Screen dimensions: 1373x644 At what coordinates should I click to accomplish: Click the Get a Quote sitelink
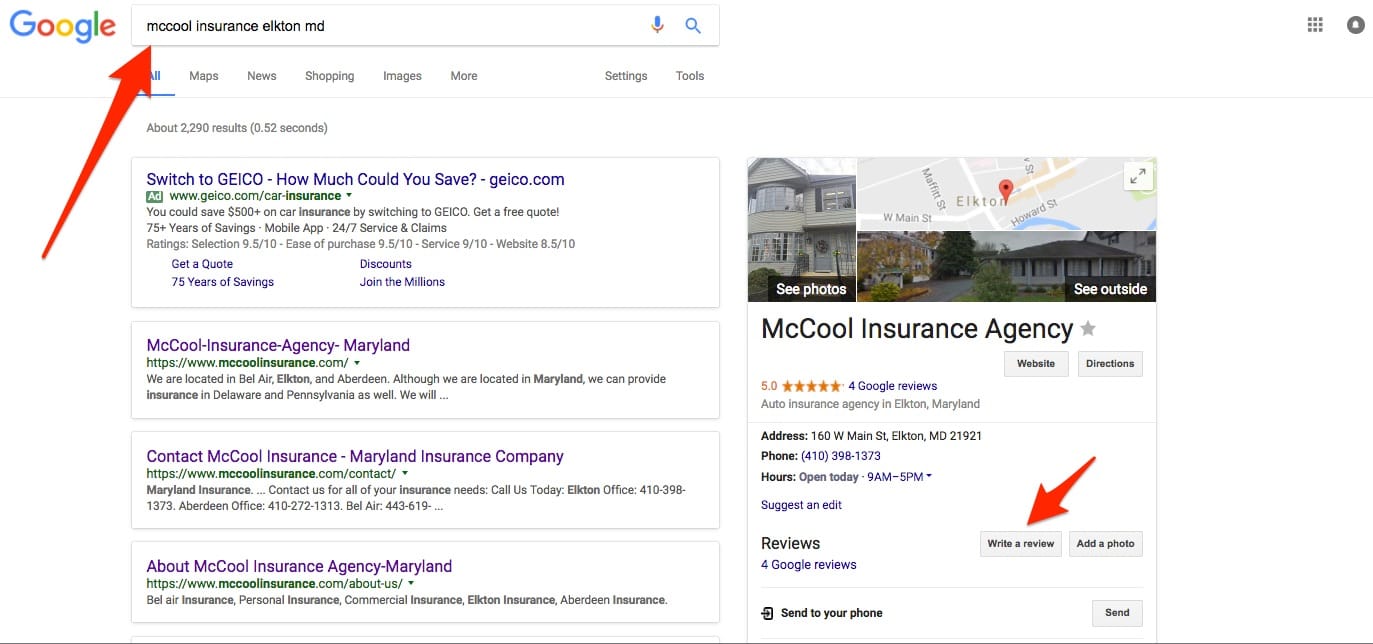[202, 264]
